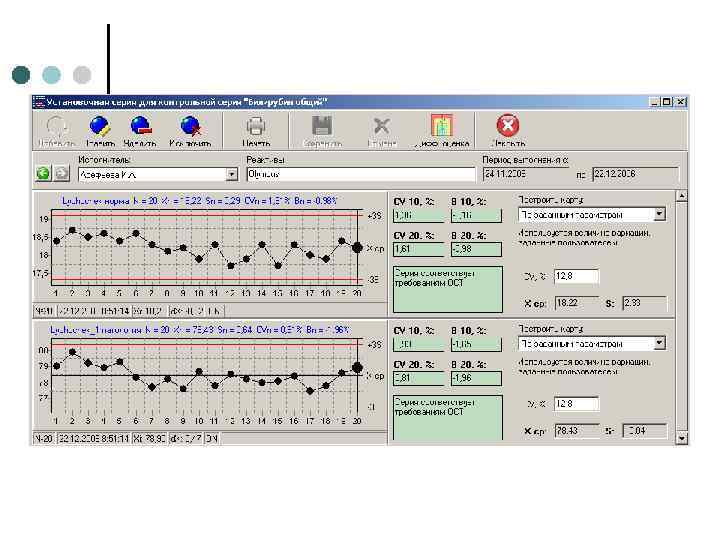720x540 pixels.
Task: Click the scrollbar down arrow
Action: coord(682,438)
